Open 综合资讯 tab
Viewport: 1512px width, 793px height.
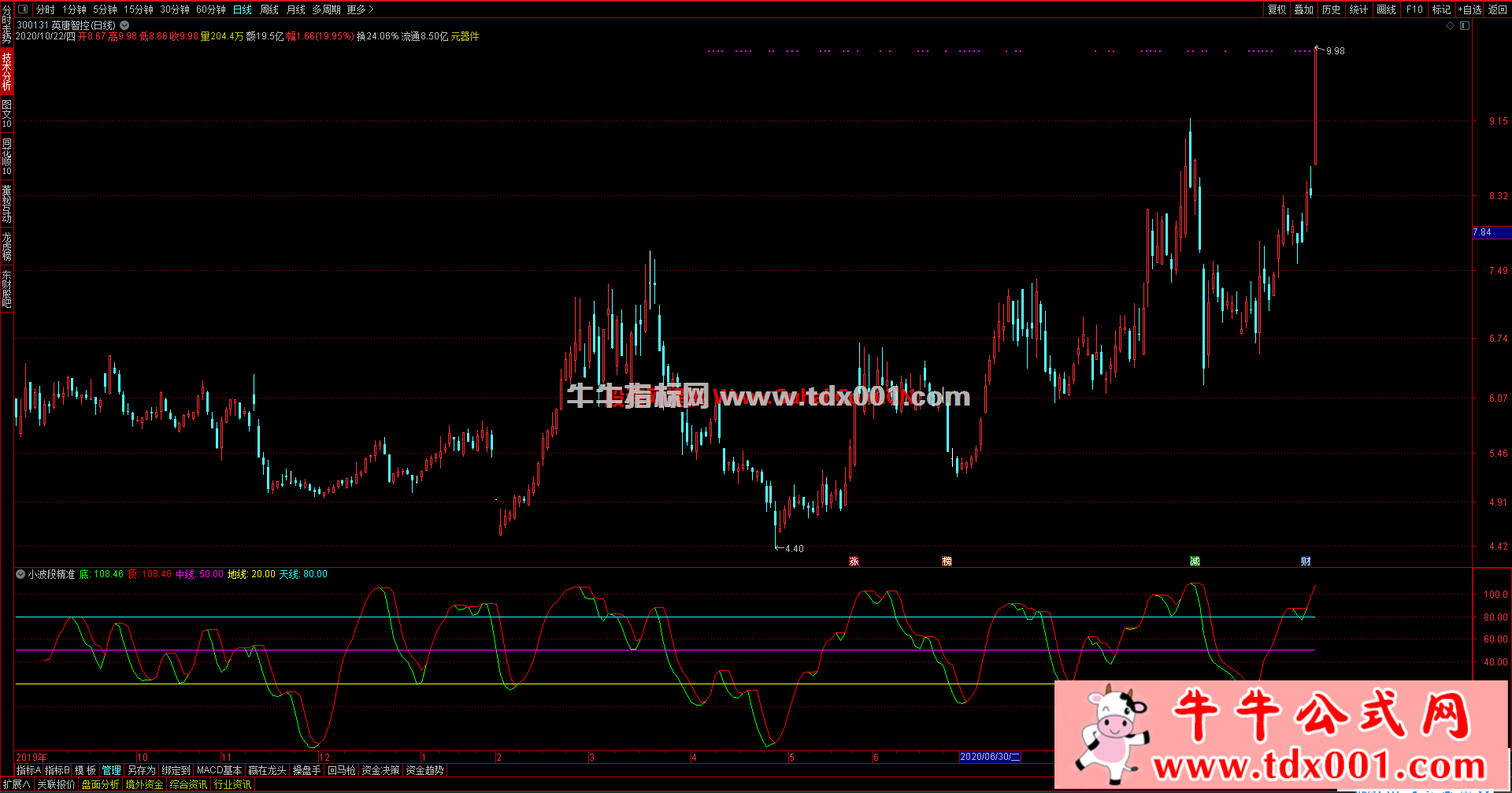point(188,784)
